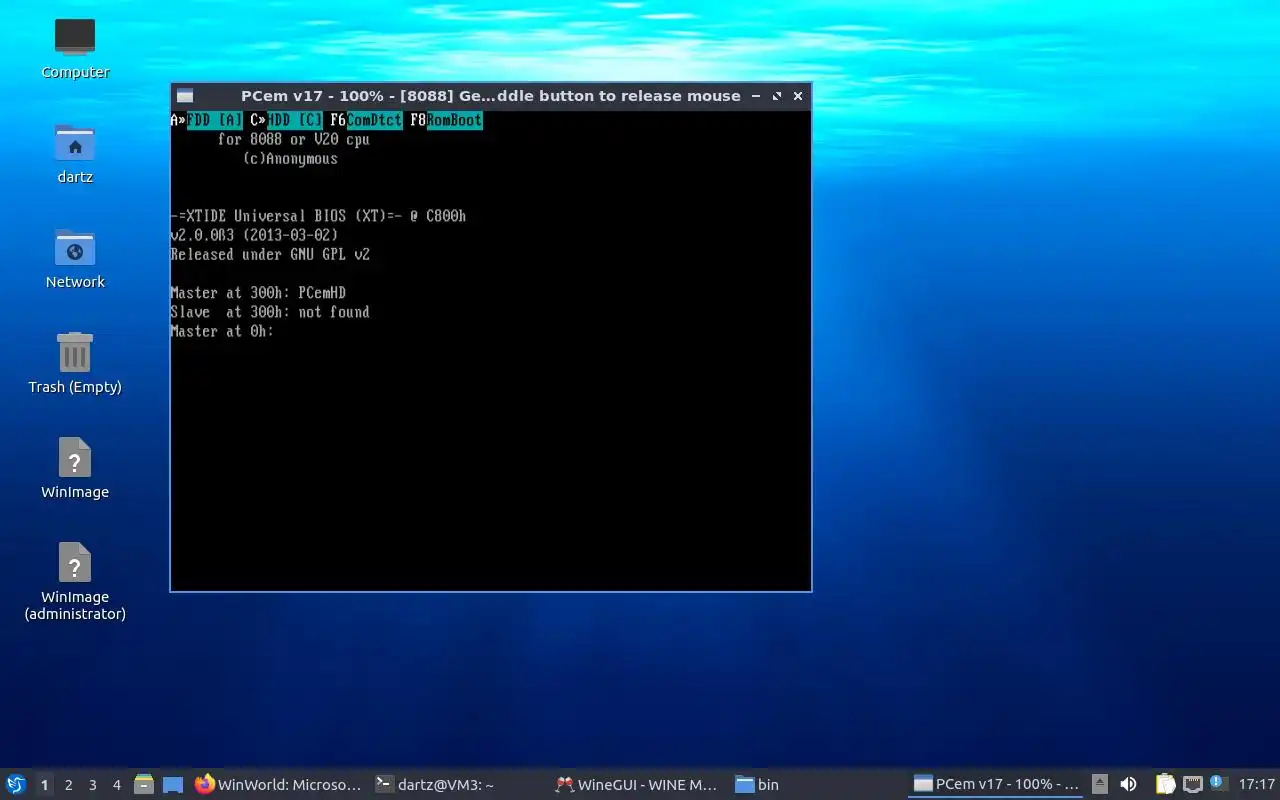The height and width of the screenshot is (800, 1280).
Task: Switch to workspace 3
Action: (x=92, y=785)
